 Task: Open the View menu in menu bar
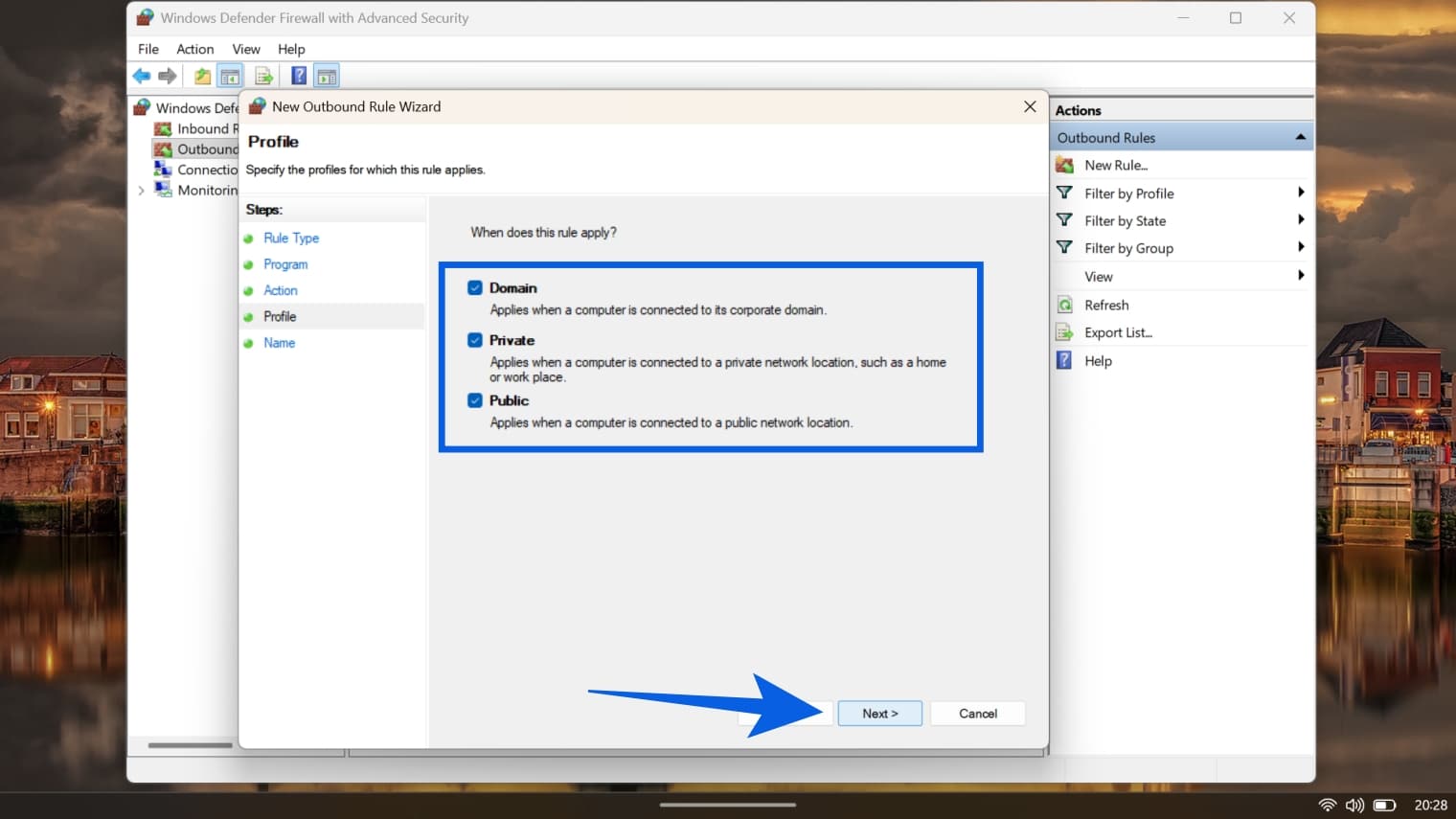pyautogui.click(x=246, y=49)
